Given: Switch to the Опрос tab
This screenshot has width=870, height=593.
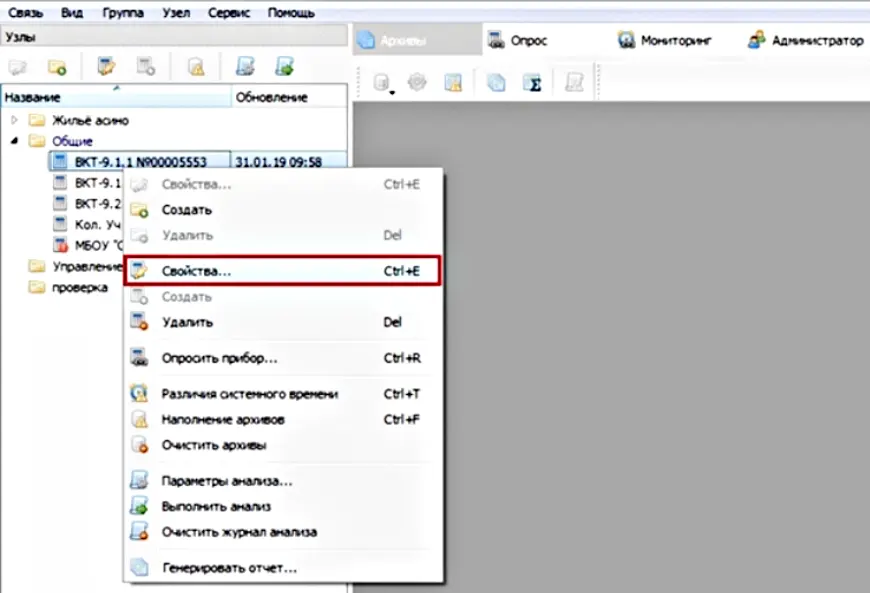Looking at the screenshot, I should pyautogui.click(x=518, y=41).
